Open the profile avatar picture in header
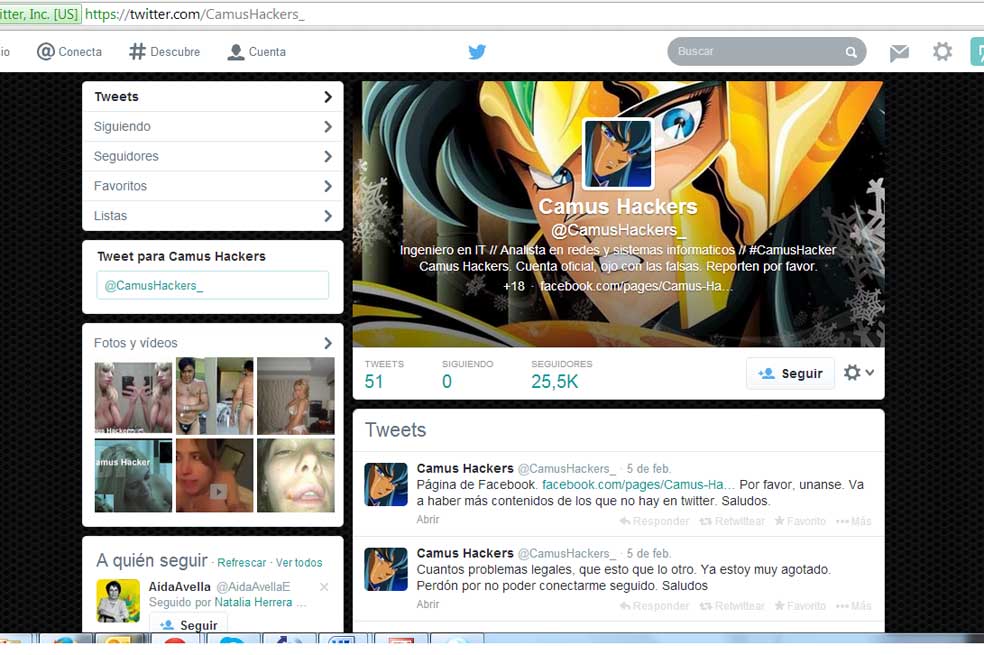 tap(618, 154)
